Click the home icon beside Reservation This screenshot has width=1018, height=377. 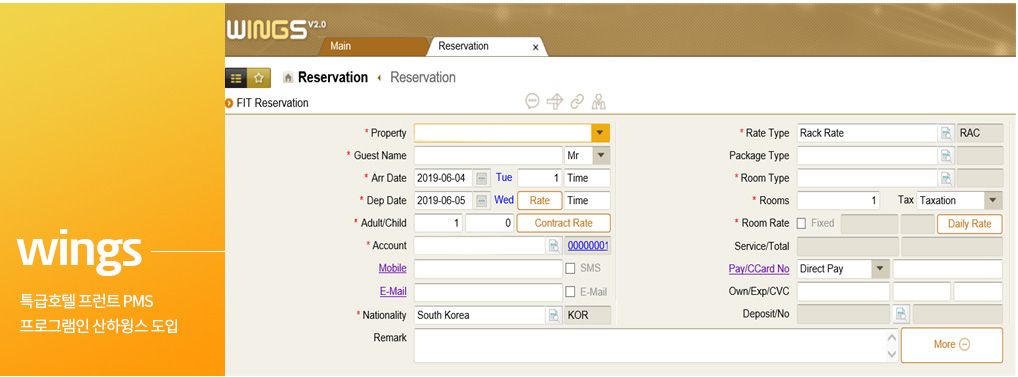288,78
